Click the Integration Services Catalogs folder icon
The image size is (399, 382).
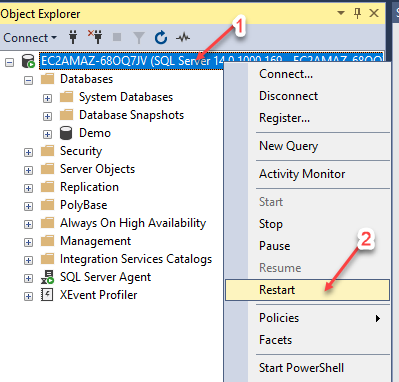pos(47,259)
